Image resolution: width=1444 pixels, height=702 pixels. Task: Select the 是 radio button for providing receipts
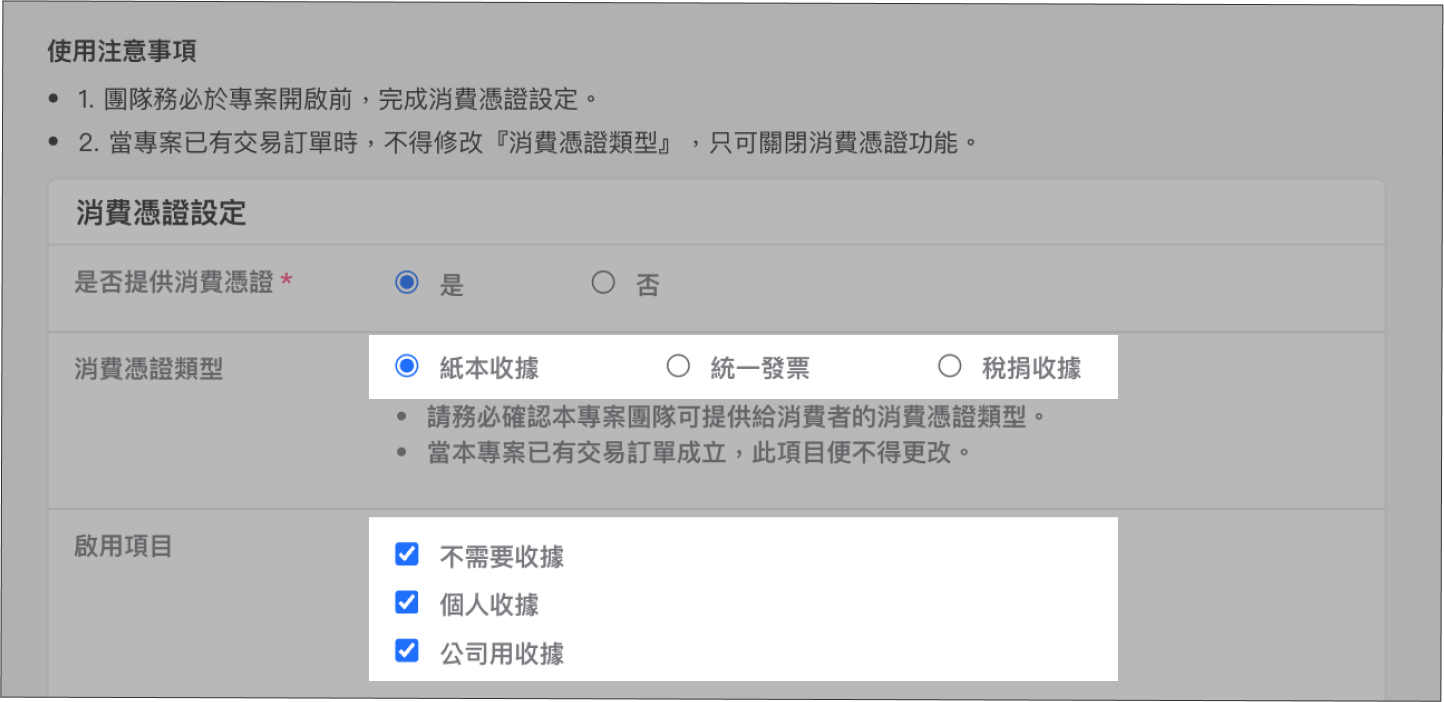pyautogui.click(x=406, y=283)
